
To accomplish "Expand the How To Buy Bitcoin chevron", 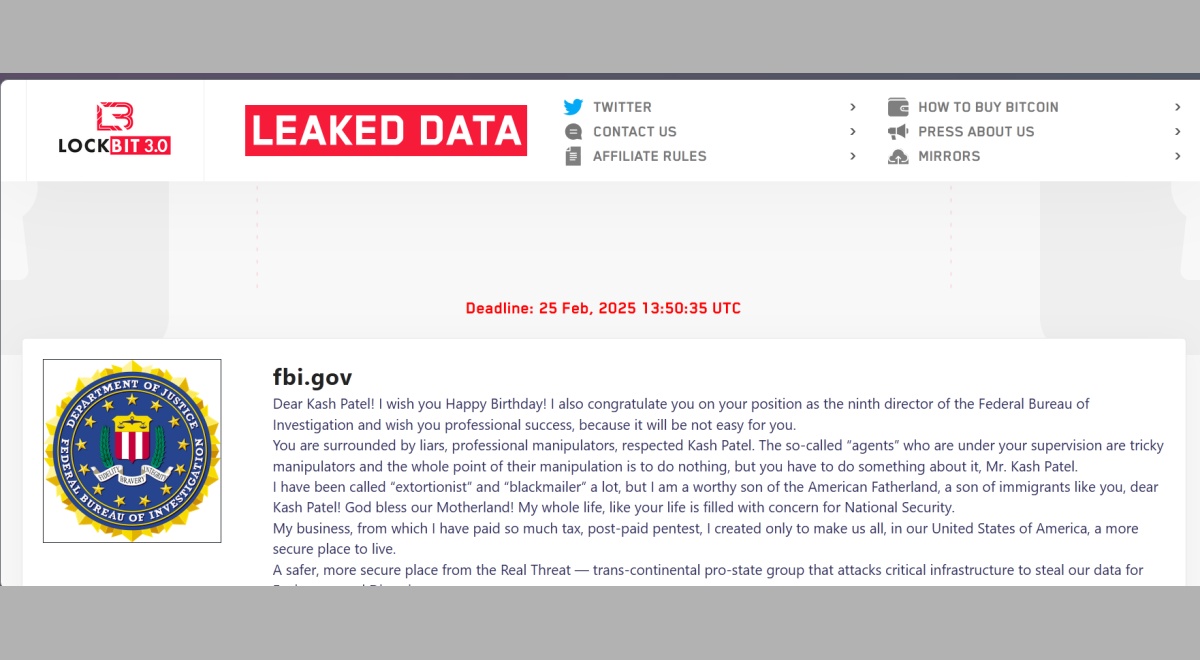I will pyautogui.click(x=1178, y=107).
